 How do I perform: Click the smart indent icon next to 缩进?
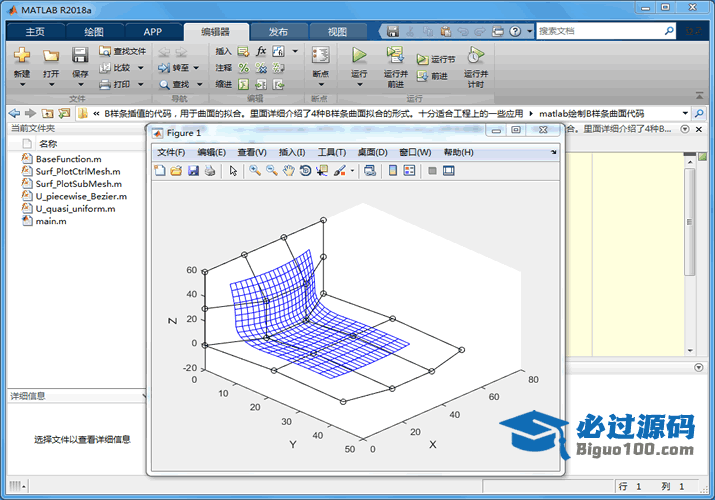[x=244, y=84]
